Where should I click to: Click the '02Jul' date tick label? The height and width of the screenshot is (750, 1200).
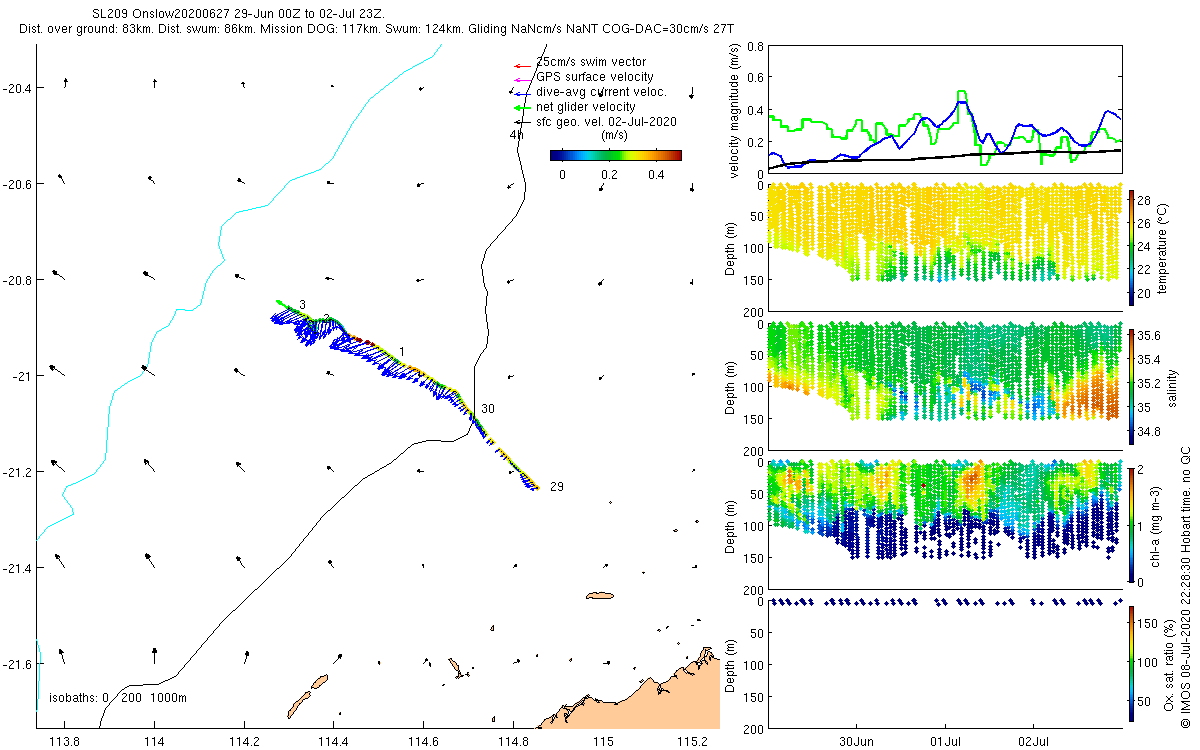coord(1034,742)
